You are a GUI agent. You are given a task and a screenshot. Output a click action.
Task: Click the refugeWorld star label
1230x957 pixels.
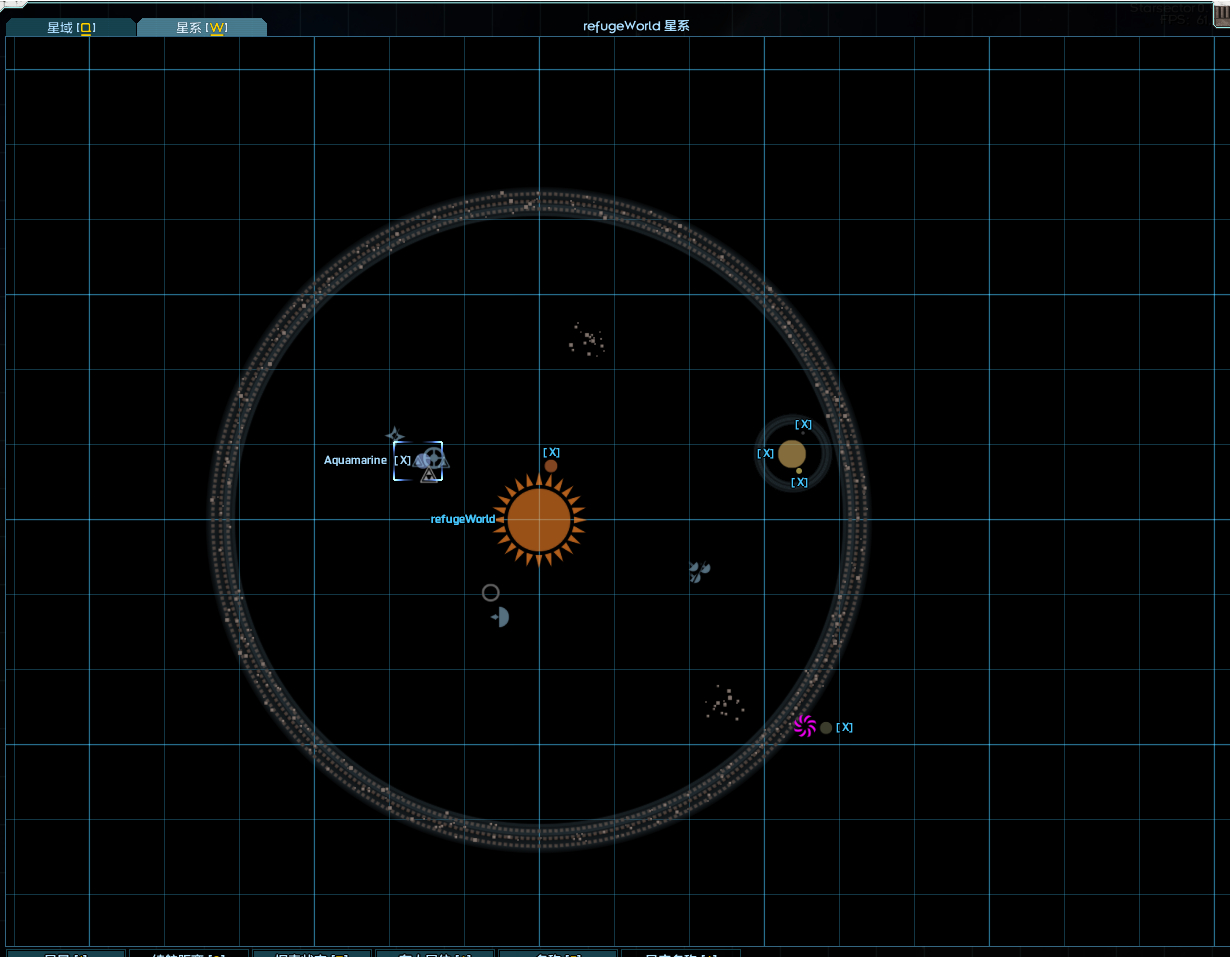click(x=462, y=520)
